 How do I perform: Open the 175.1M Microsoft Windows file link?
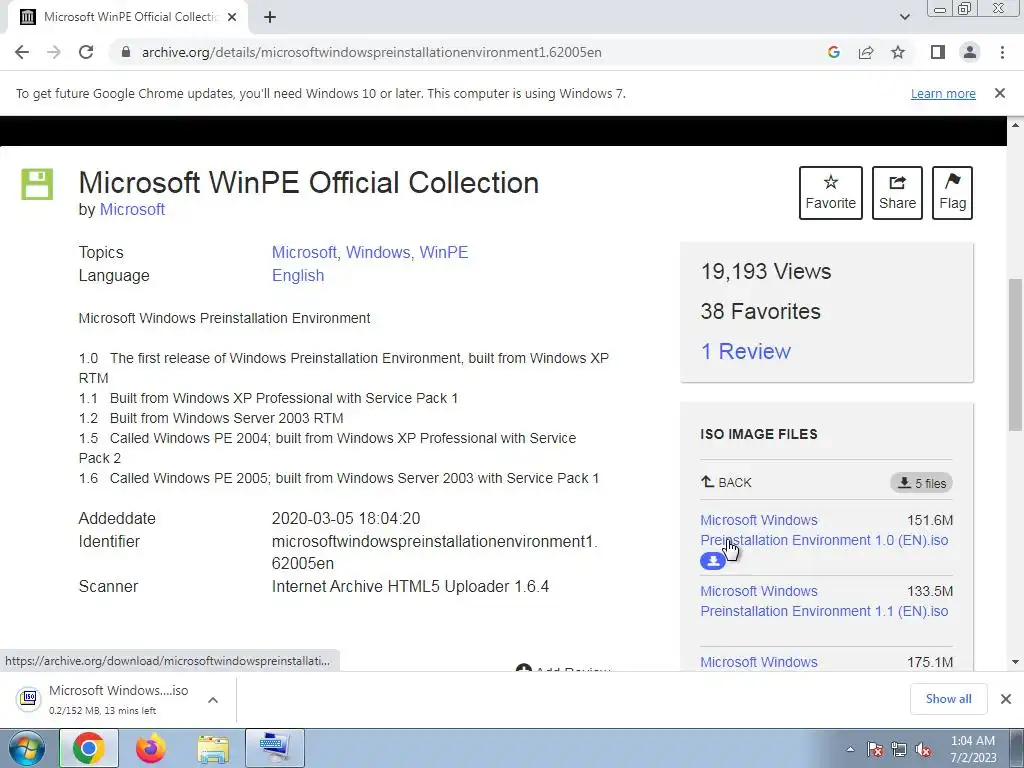[x=759, y=662]
